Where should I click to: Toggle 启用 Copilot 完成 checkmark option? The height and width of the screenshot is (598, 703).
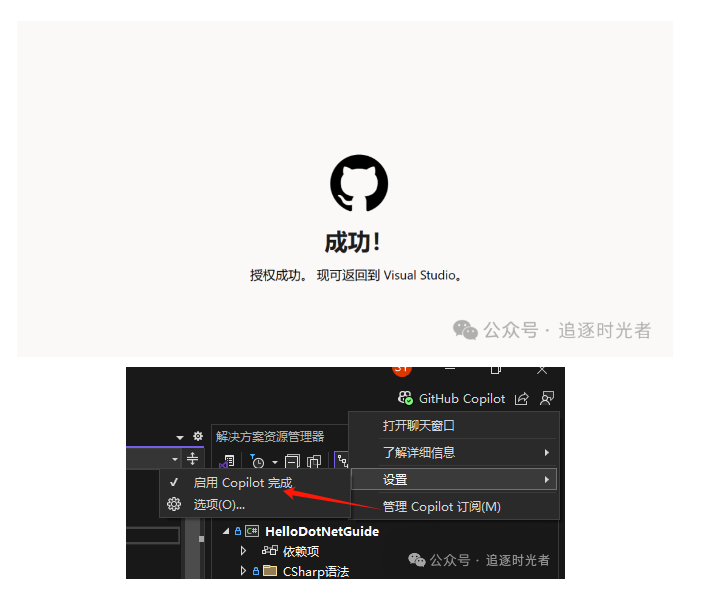[255, 482]
